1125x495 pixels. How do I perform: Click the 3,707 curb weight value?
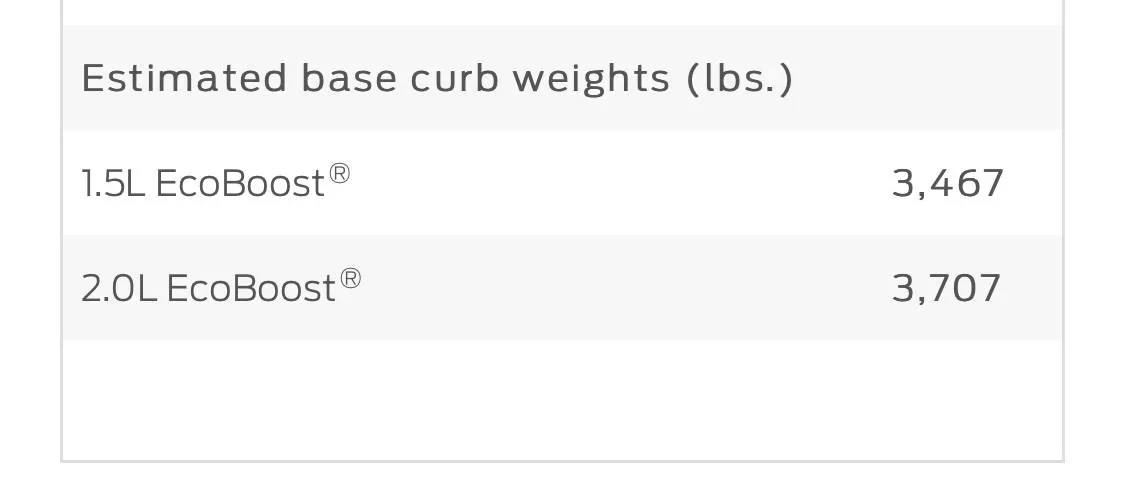coord(946,288)
